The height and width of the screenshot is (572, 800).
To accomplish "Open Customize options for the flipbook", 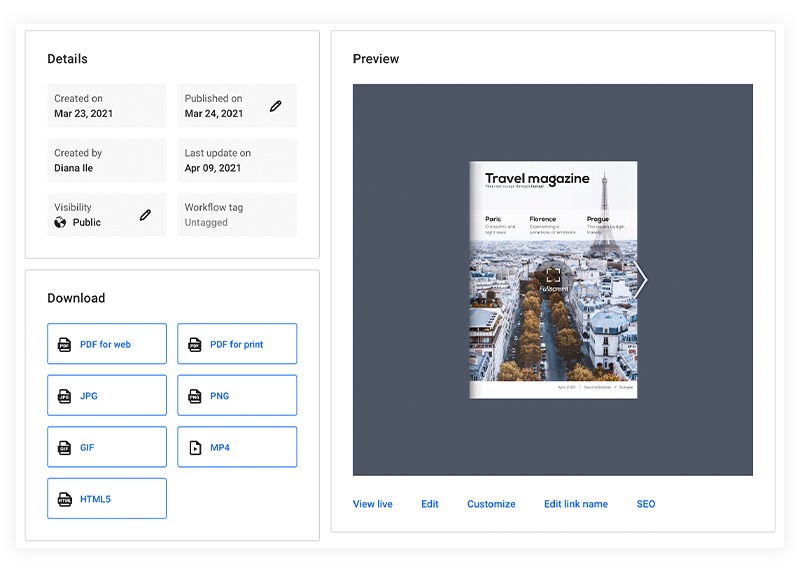I will point(491,504).
